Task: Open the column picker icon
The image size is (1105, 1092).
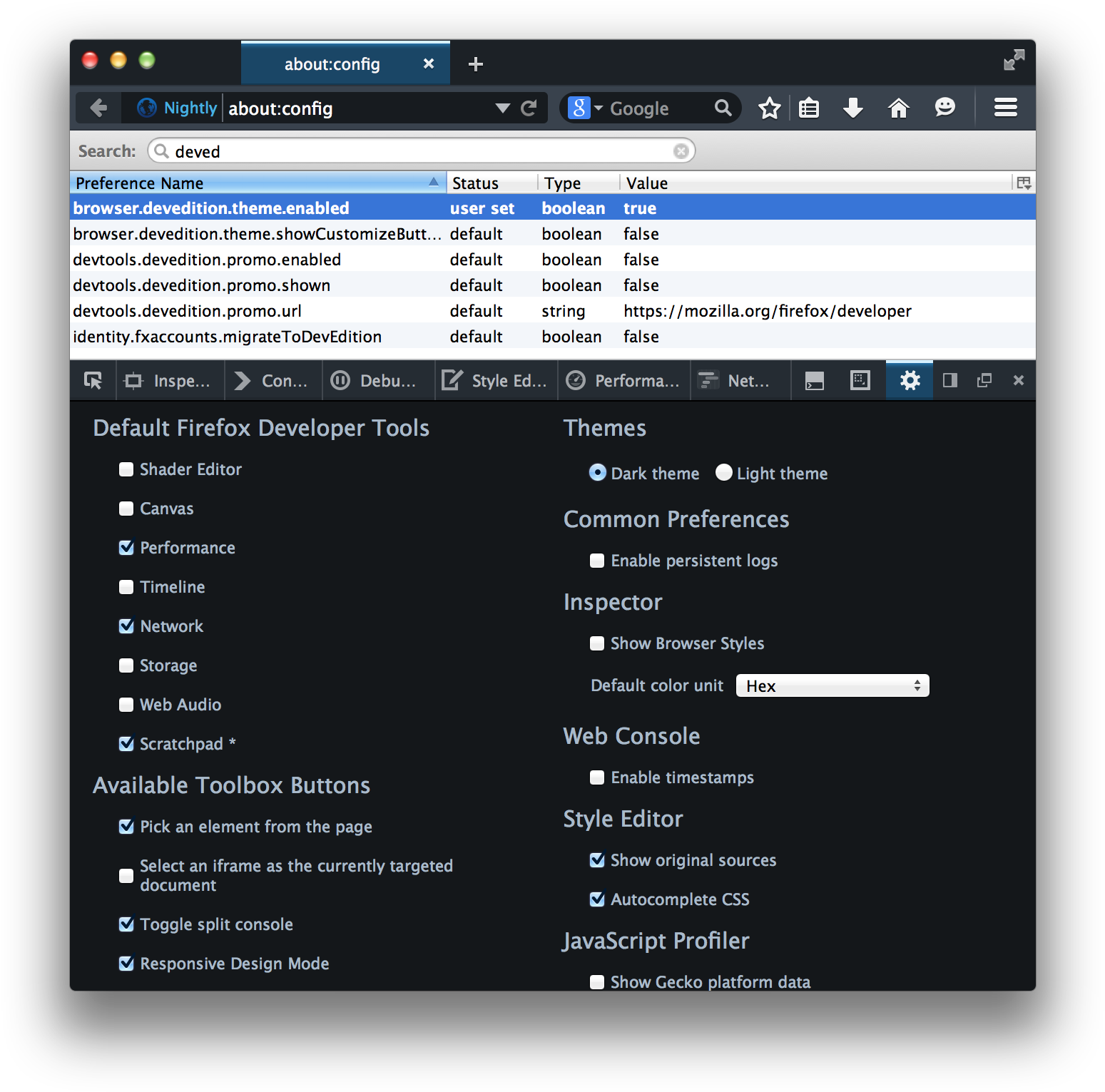Action: [1024, 183]
